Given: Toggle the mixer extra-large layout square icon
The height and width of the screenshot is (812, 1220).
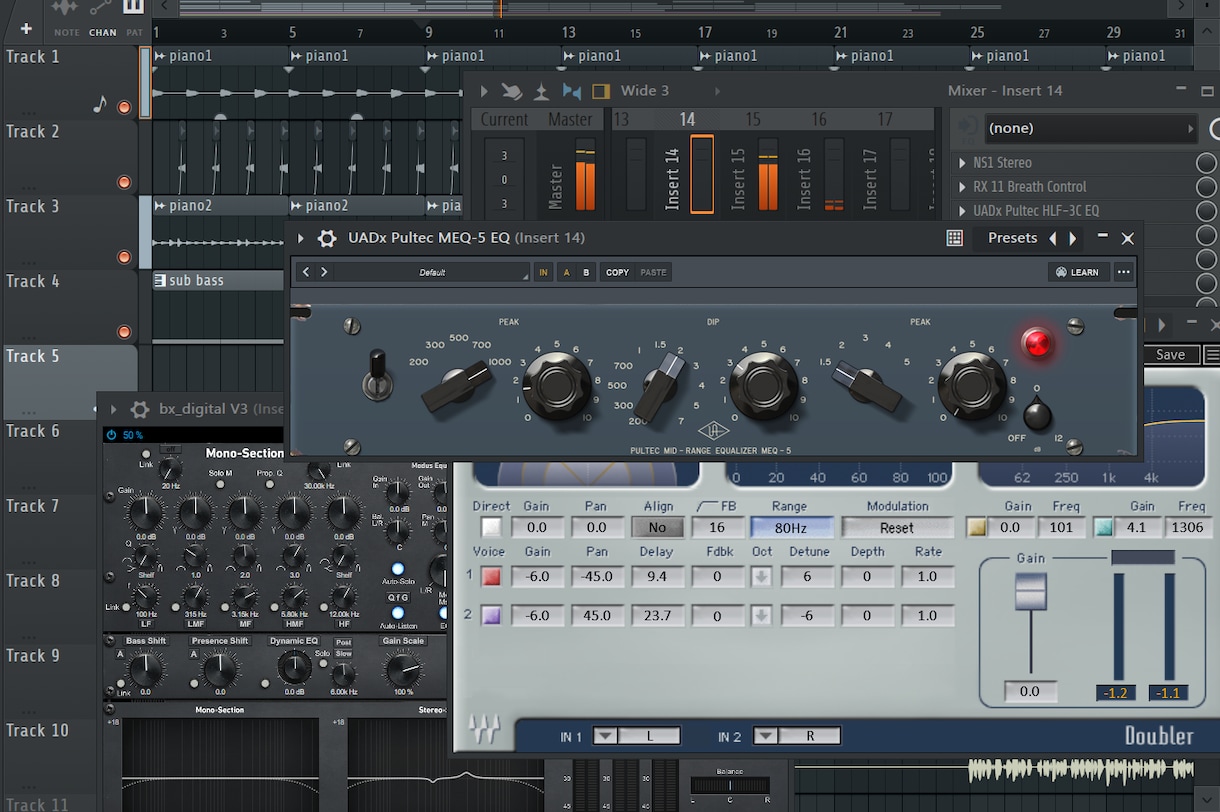Looking at the screenshot, I should (x=601, y=91).
